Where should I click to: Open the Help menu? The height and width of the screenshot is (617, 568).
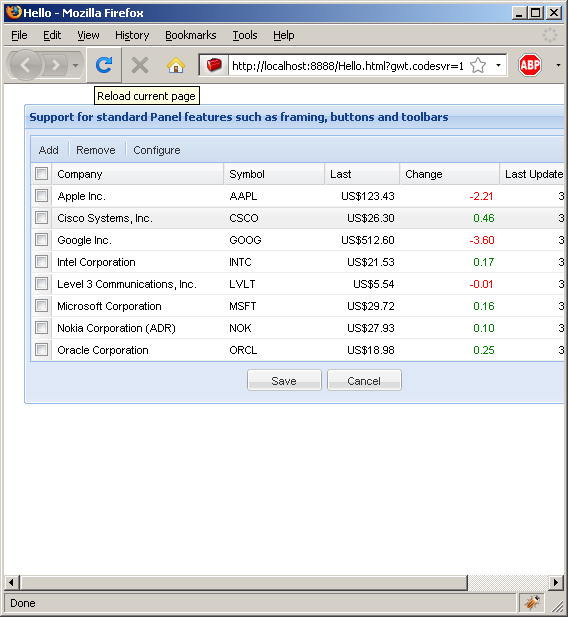pyautogui.click(x=283, y=35)
